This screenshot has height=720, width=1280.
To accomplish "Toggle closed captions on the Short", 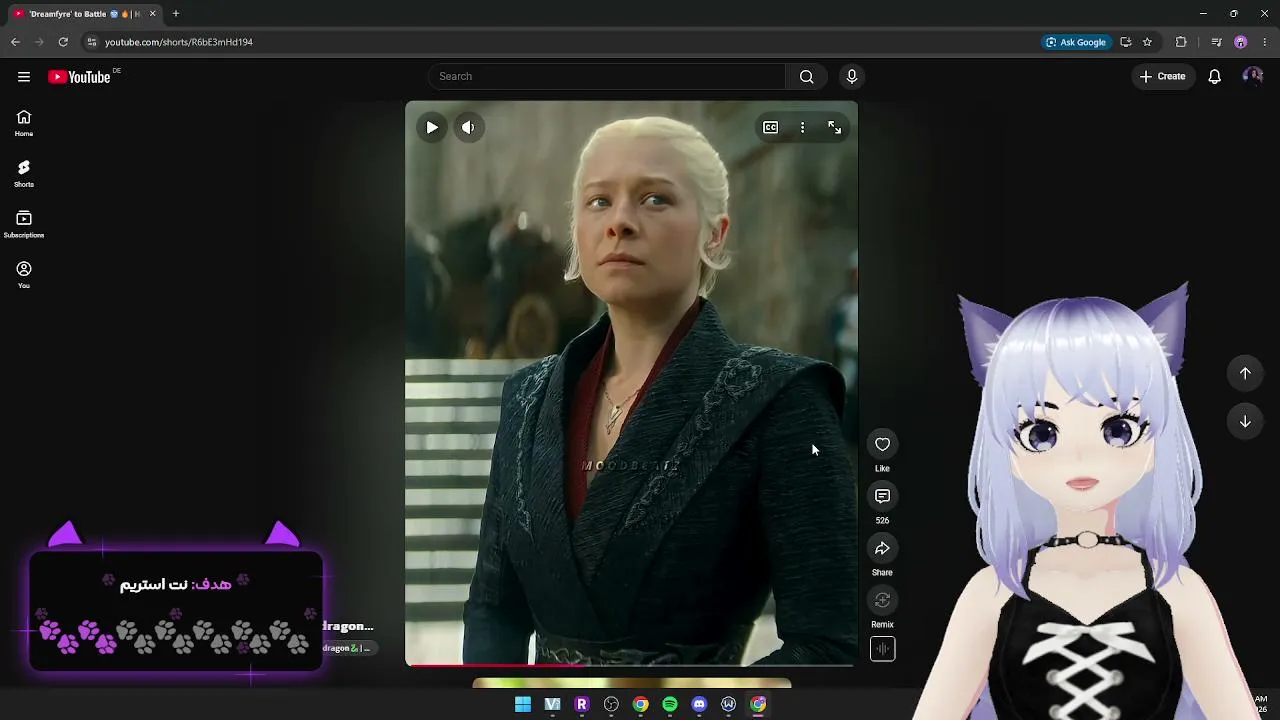I will pyautogui.click(x=771, y=128).
